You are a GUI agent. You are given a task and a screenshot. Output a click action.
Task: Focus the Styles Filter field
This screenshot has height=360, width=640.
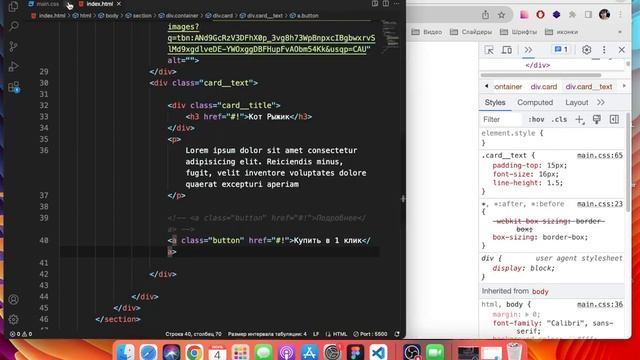[501, 120]
